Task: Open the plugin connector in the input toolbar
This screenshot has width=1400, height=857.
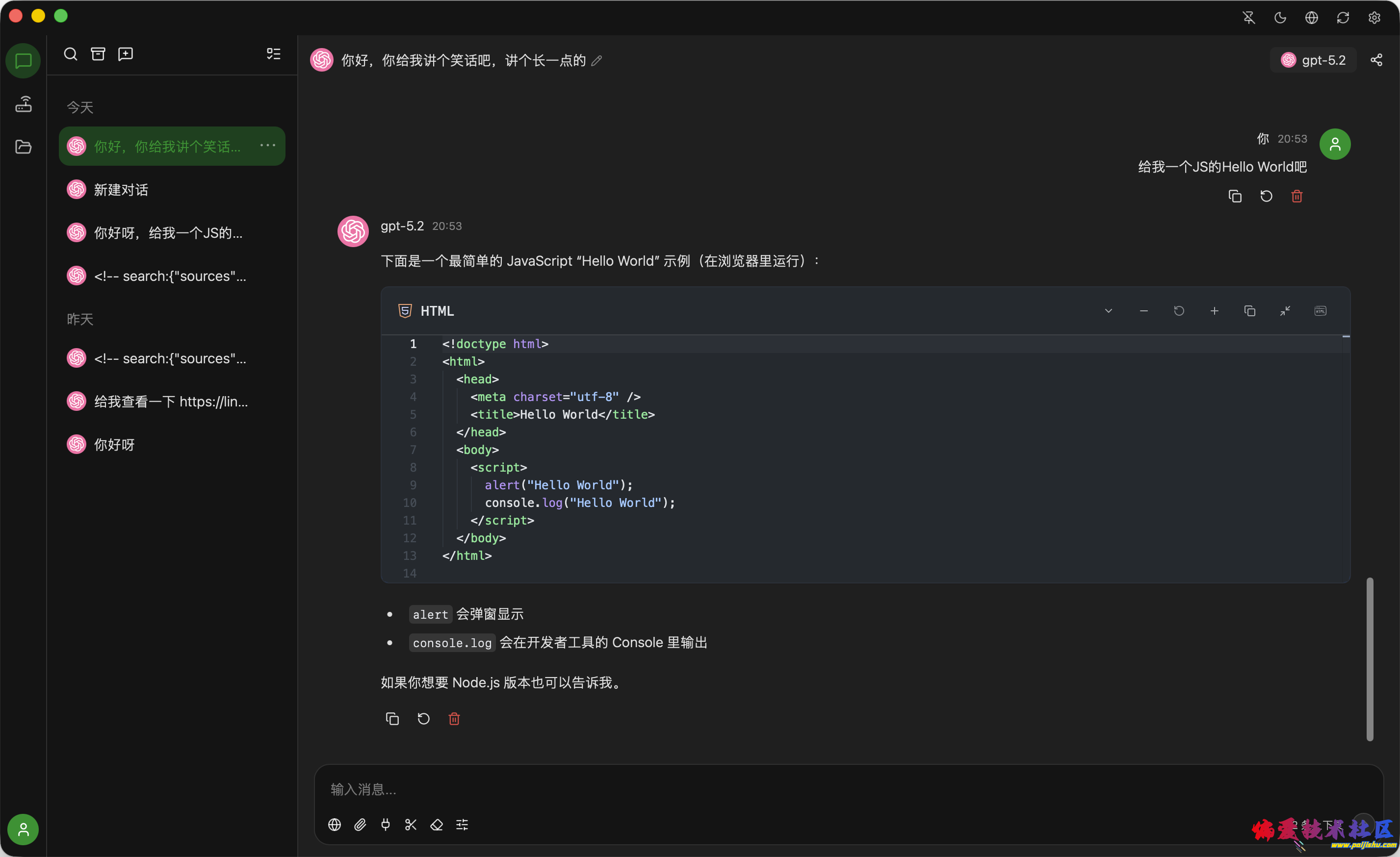Action: (x=386, y=825)
